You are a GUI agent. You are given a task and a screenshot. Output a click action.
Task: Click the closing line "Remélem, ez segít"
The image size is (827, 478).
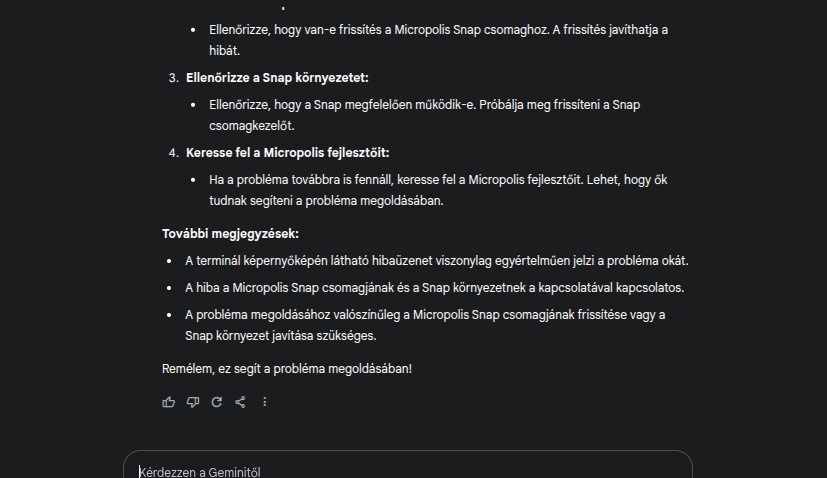click(x=286, y=368)
